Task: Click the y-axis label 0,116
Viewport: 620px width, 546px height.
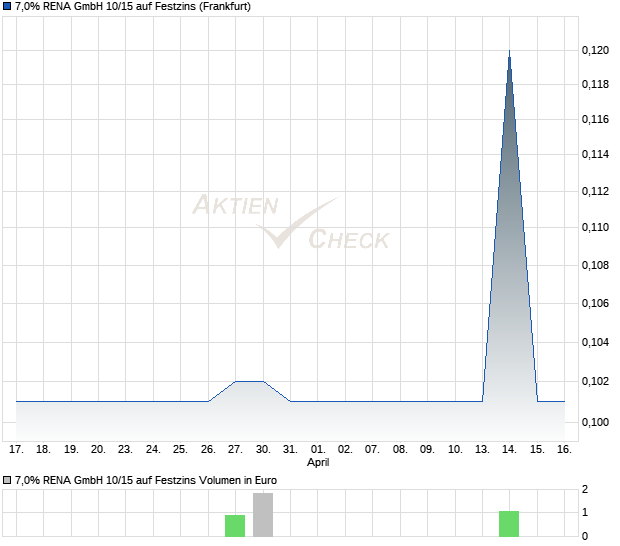Action: [x=595, y=119]
